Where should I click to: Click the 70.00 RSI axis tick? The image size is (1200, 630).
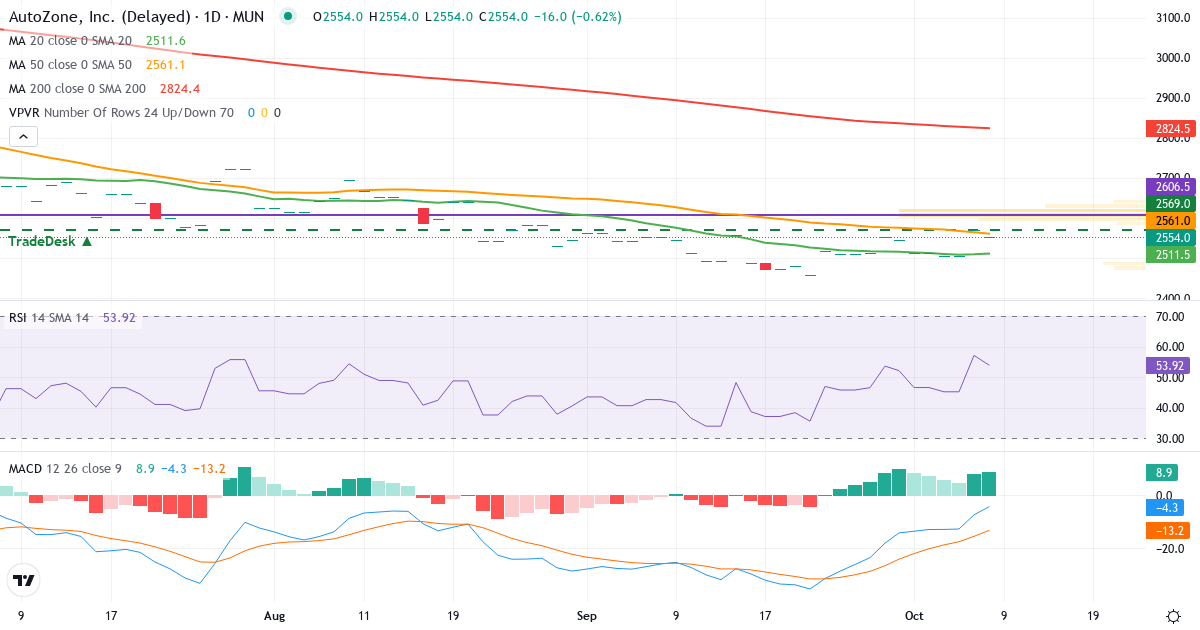click(x=1171, y=317)
